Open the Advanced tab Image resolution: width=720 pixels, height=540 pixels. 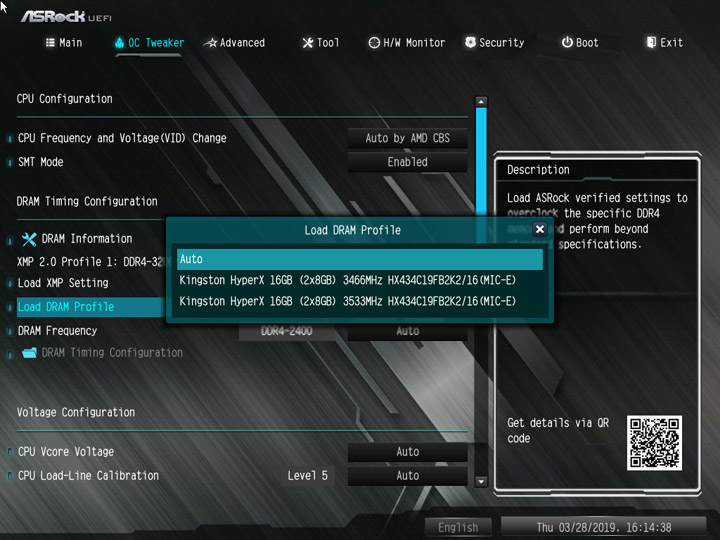(234, 43)
